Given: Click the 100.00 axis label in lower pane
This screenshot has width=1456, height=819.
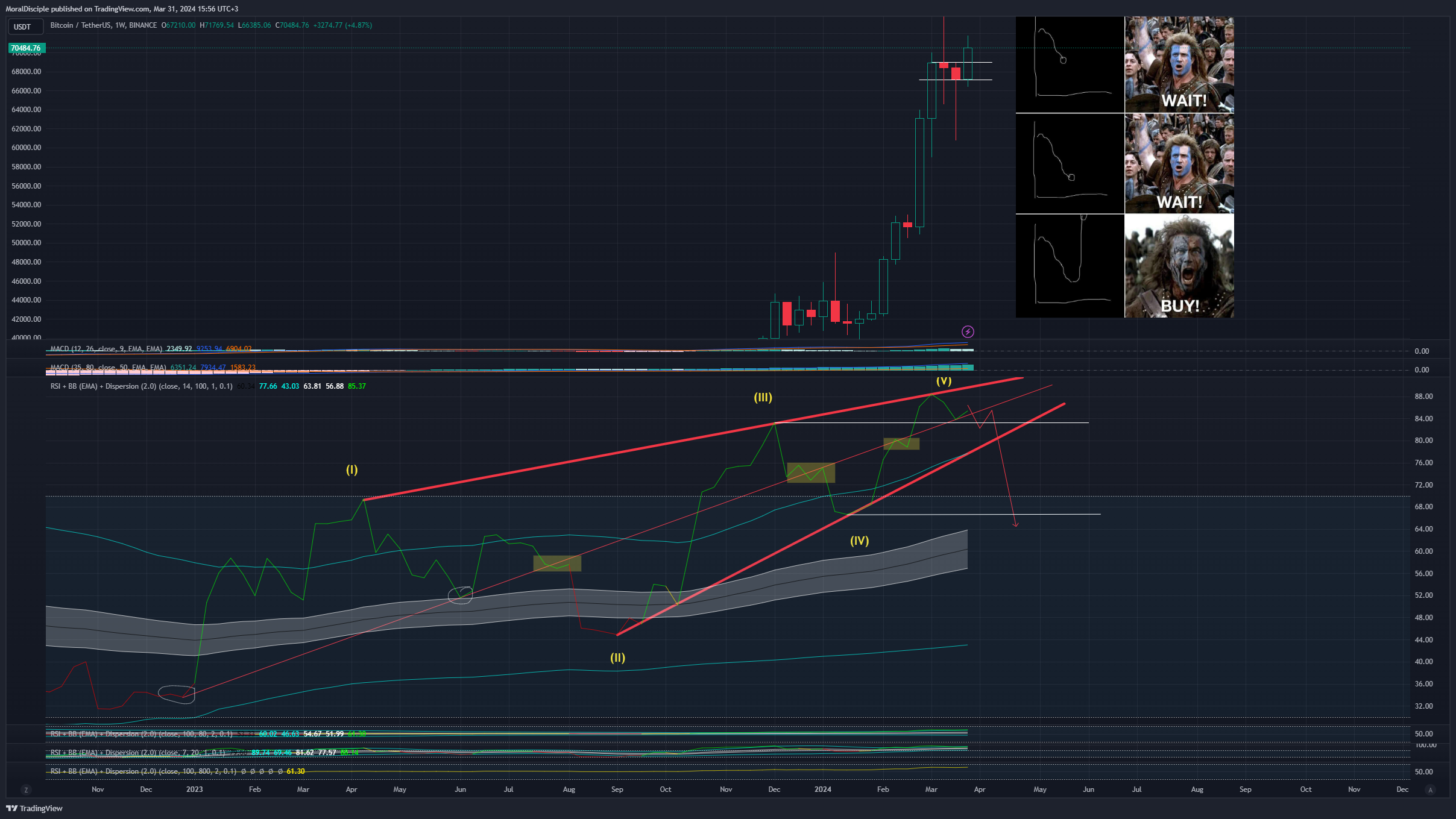Looking at the screenshot, I should 1425,745.
